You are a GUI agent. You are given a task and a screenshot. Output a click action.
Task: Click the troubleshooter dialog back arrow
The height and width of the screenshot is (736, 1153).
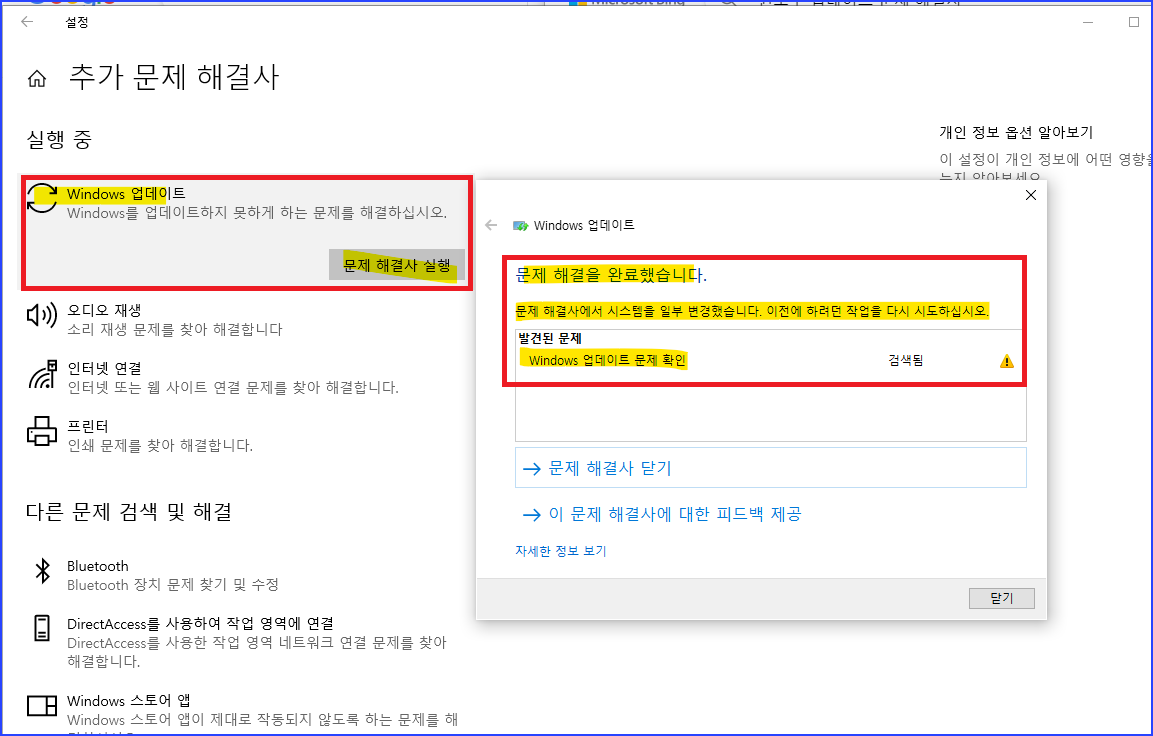point(491,225)
